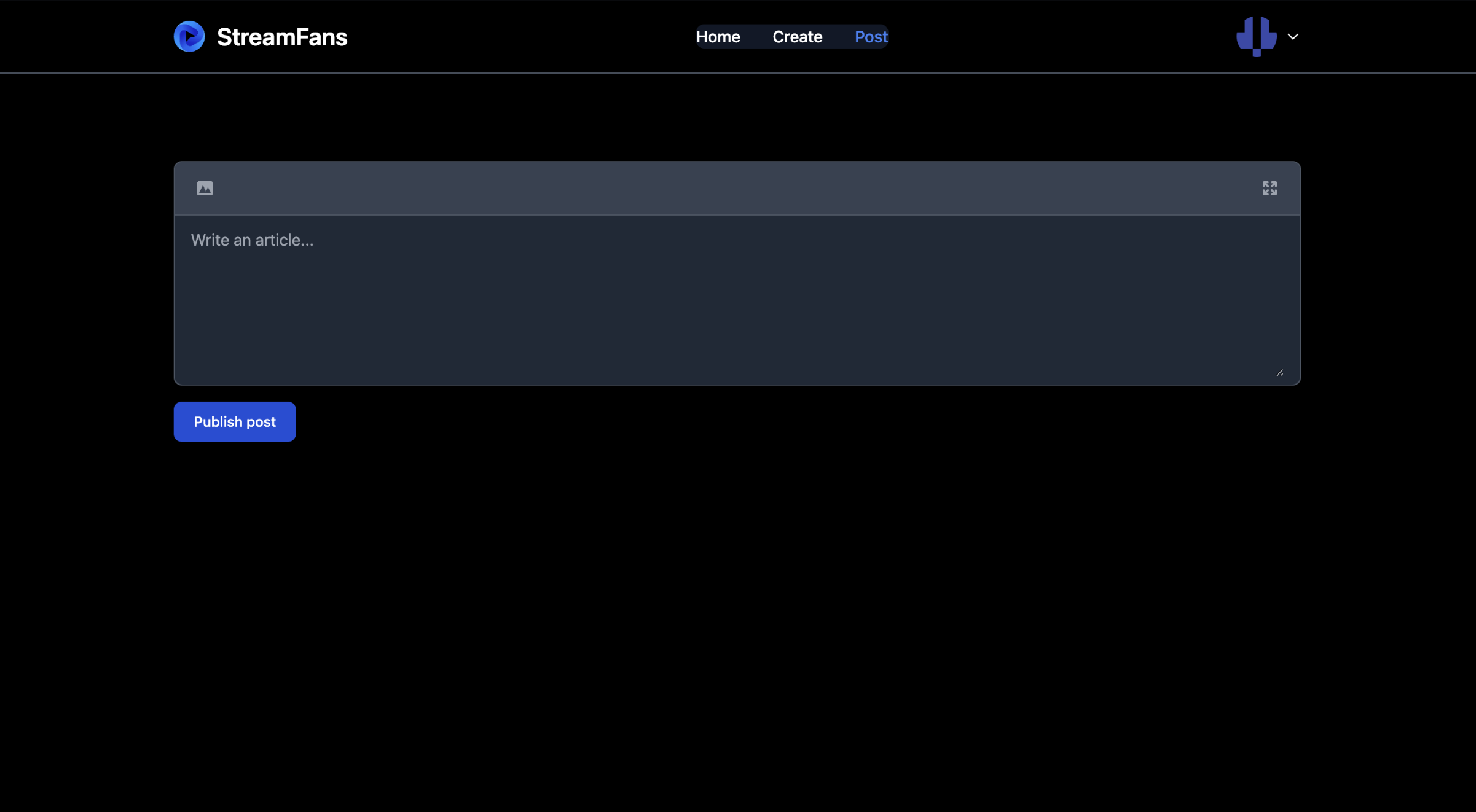Click the placeholder text Write an article
Viewport: 1476px width, 812px height.
pos(252,240)
